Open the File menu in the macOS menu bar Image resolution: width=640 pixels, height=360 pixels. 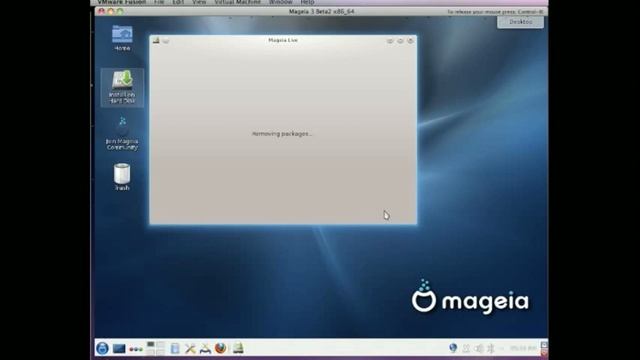tap(159, 2)
